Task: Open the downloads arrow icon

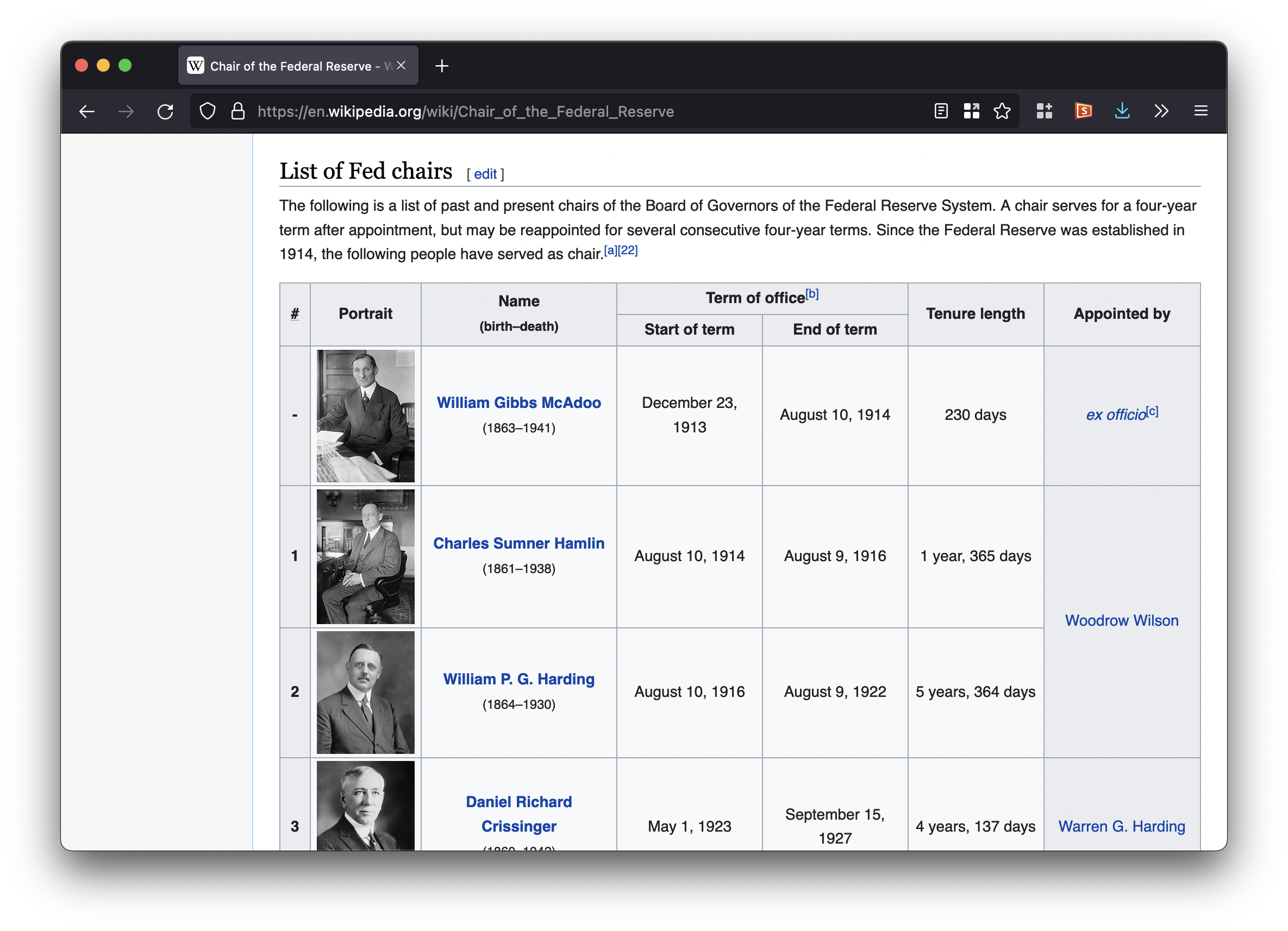Action: coord(1122,111)
